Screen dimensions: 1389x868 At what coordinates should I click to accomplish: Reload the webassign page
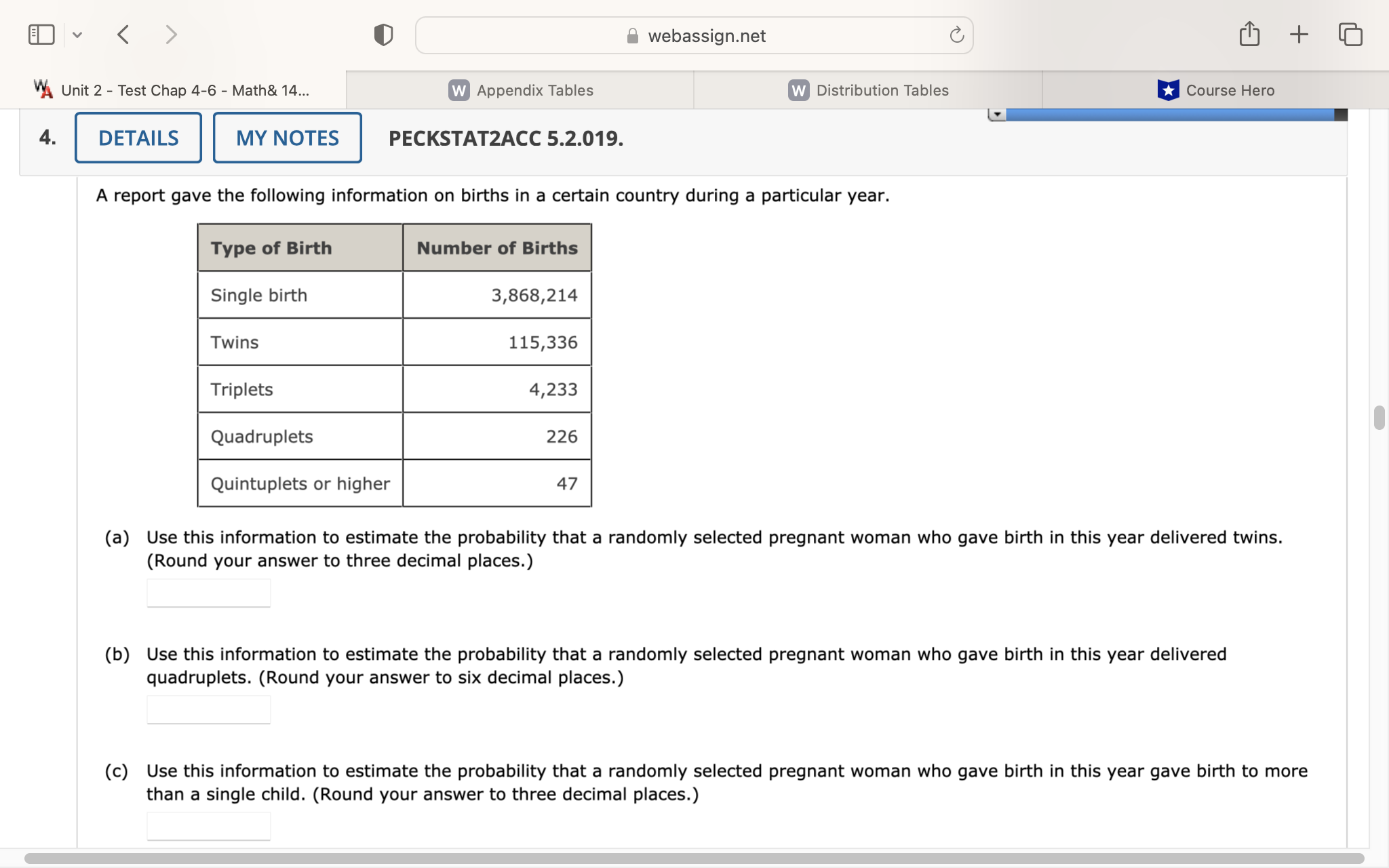point(956,35)
